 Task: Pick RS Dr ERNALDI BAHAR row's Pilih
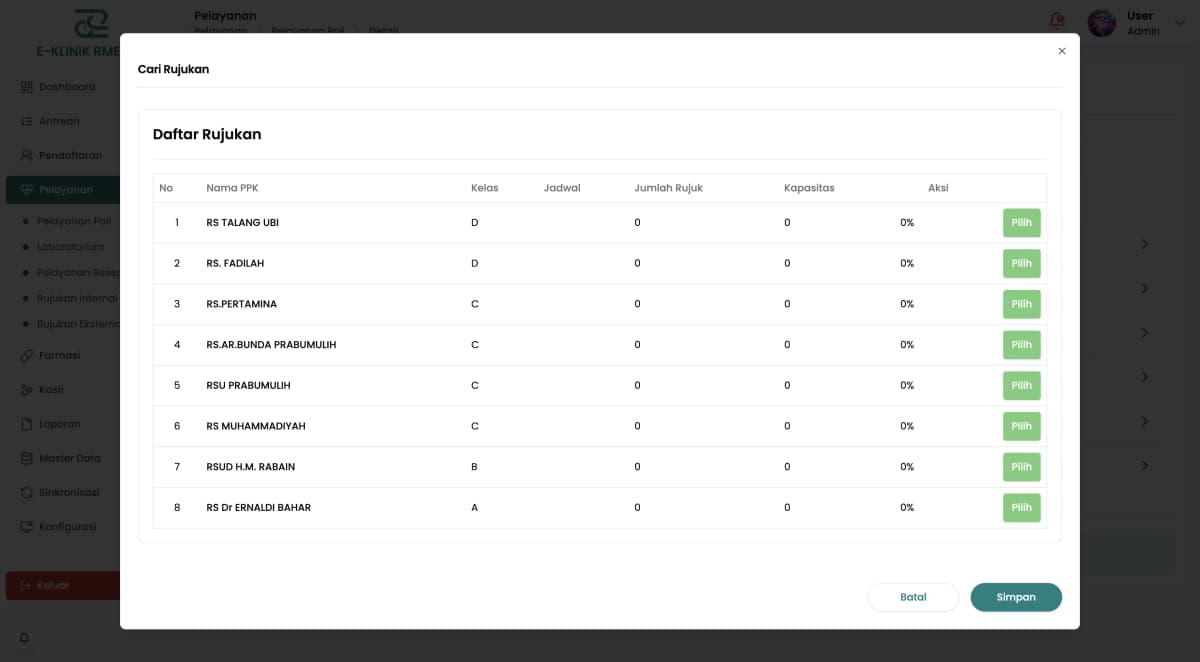click(1021, 508)
